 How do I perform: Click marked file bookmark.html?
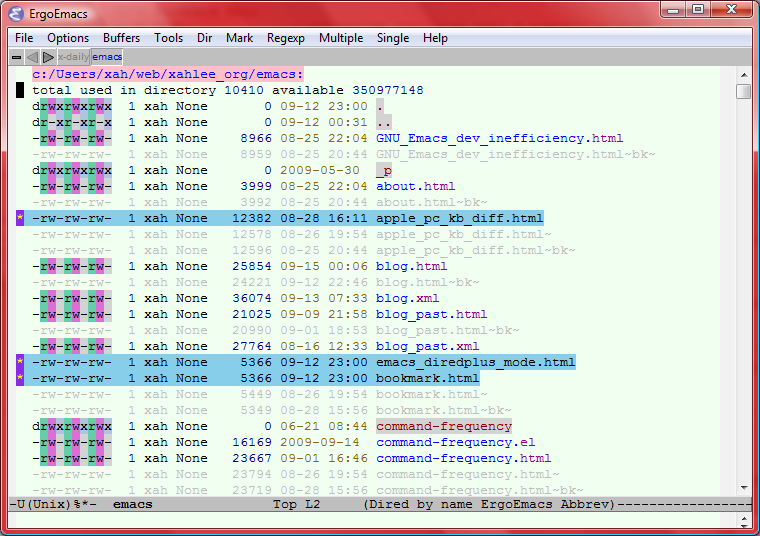coord(428,378)
